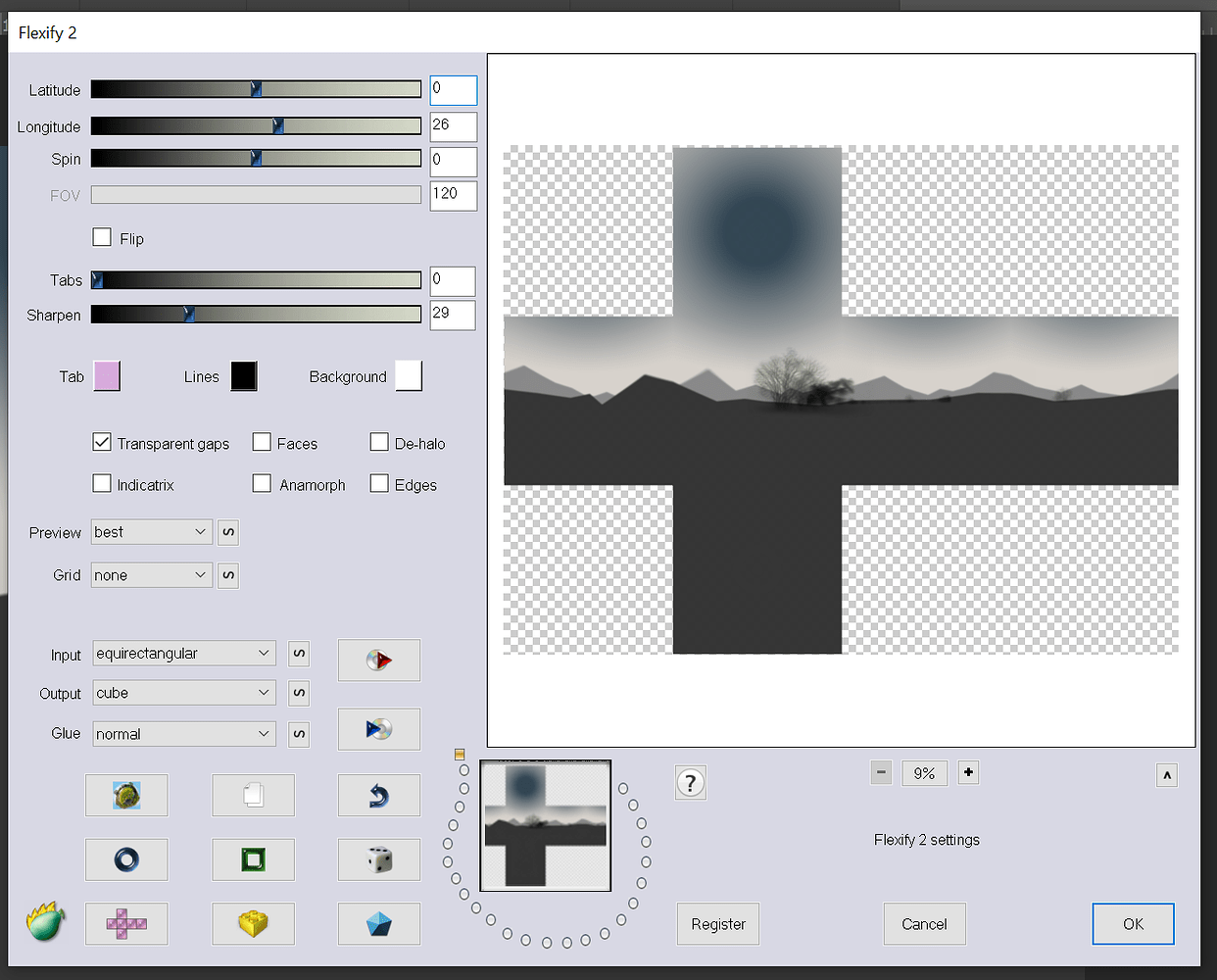Open help via the question mark icon
This screenshot has height=980, width=1217.
pyautogui.click(x=690, y=782)
